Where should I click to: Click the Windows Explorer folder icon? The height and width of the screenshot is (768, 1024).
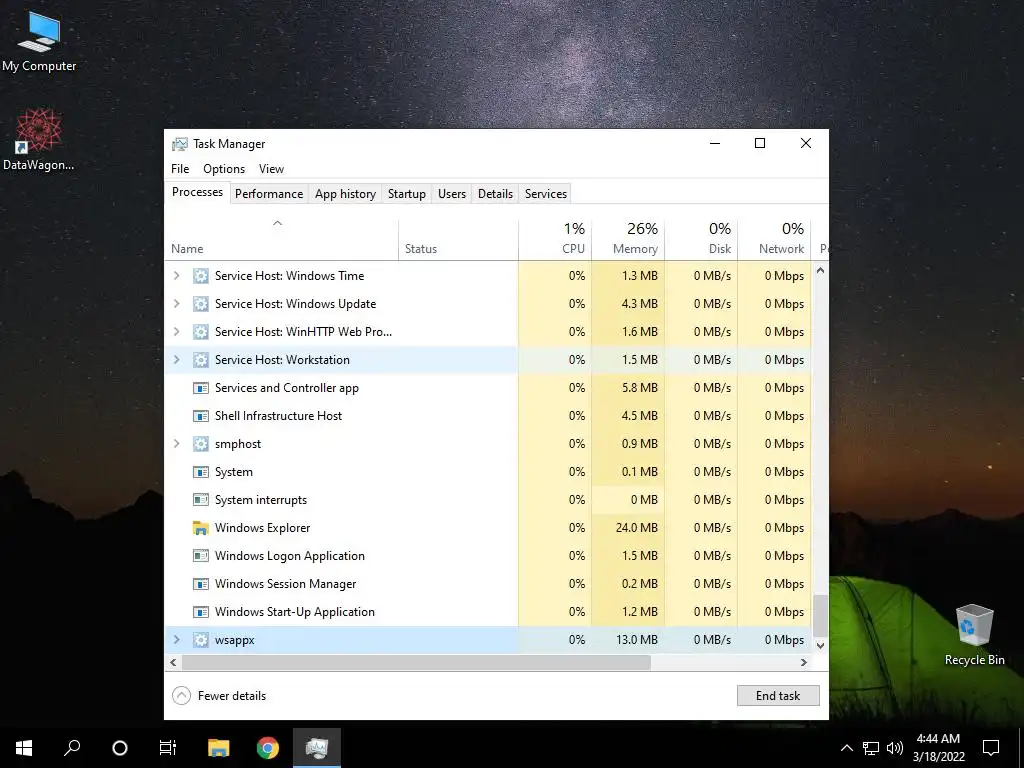coord(200,528)
